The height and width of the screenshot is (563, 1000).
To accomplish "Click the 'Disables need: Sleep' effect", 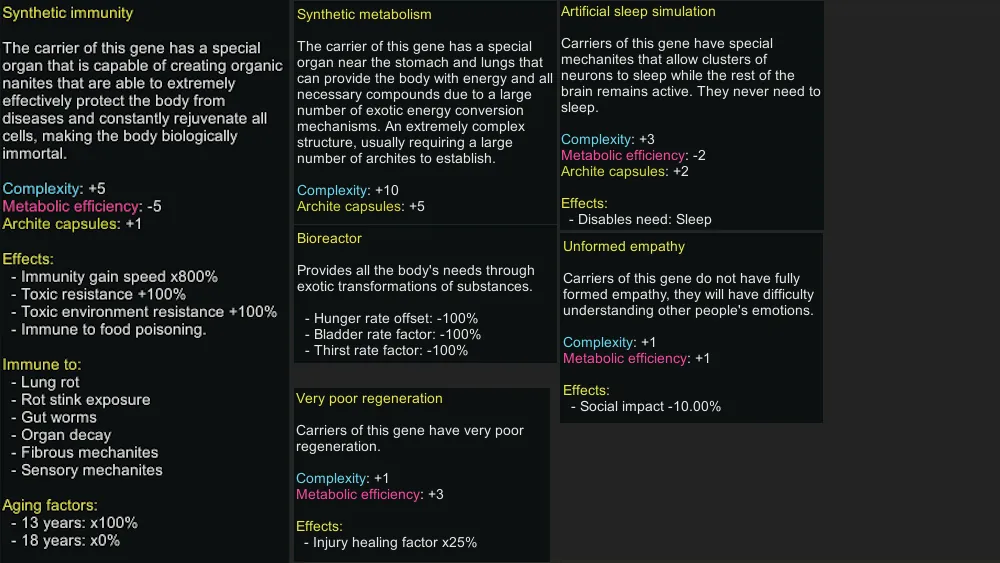I will click(x=644, y=219).
